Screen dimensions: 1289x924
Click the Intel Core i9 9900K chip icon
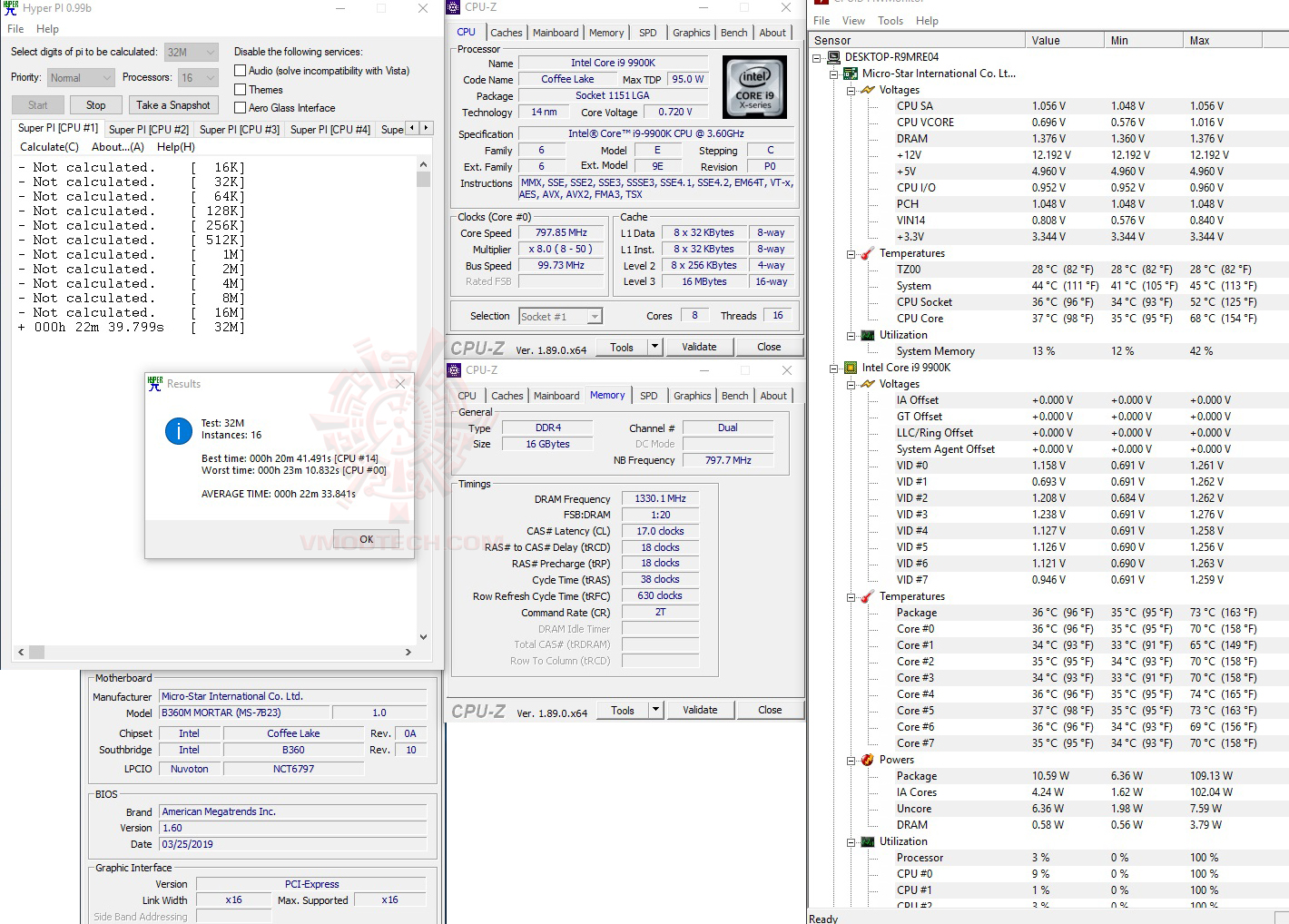pyautogui.click(x=851, y=368)
